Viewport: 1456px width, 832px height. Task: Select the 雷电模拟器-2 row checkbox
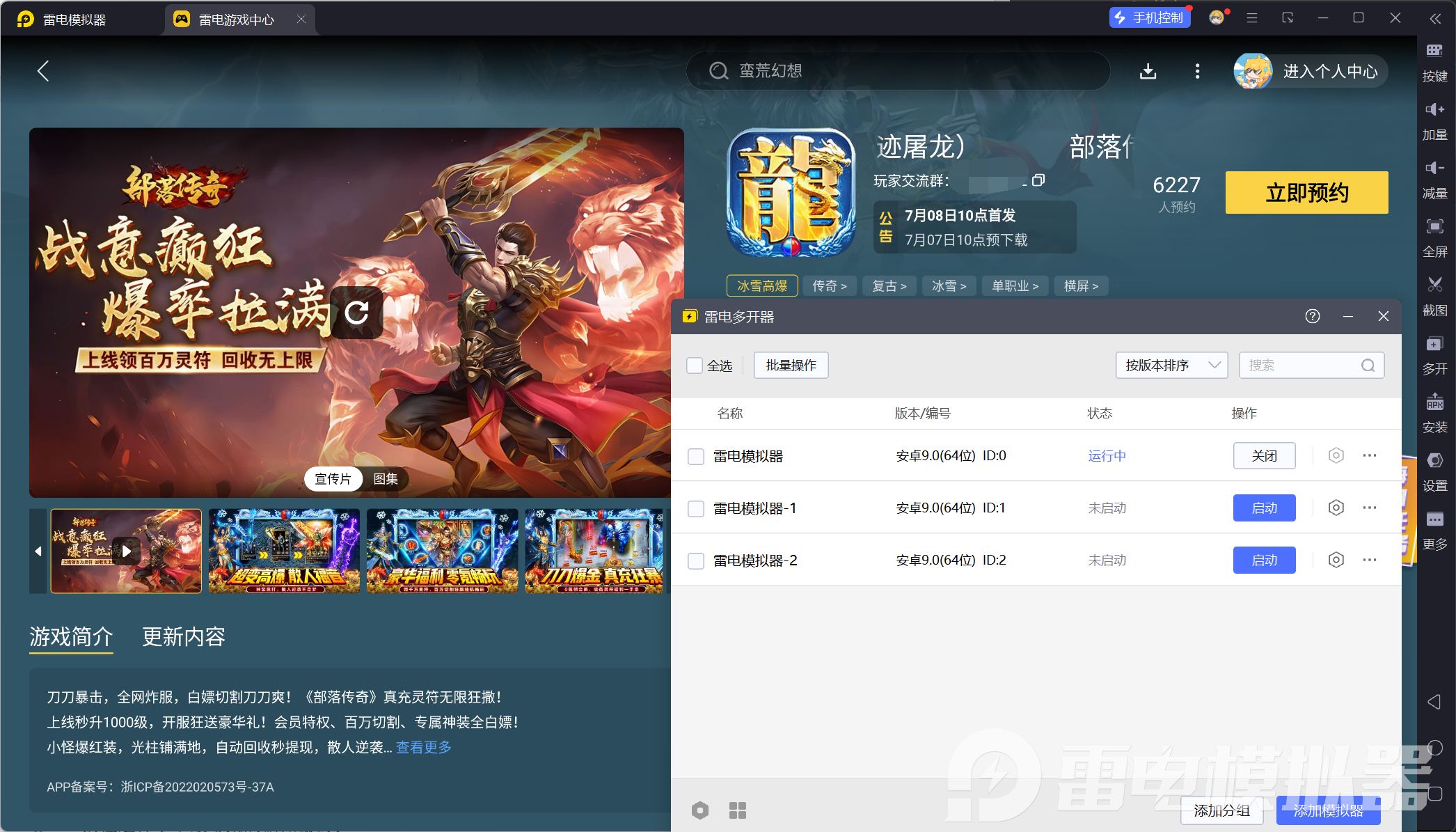tap(696, 561)
